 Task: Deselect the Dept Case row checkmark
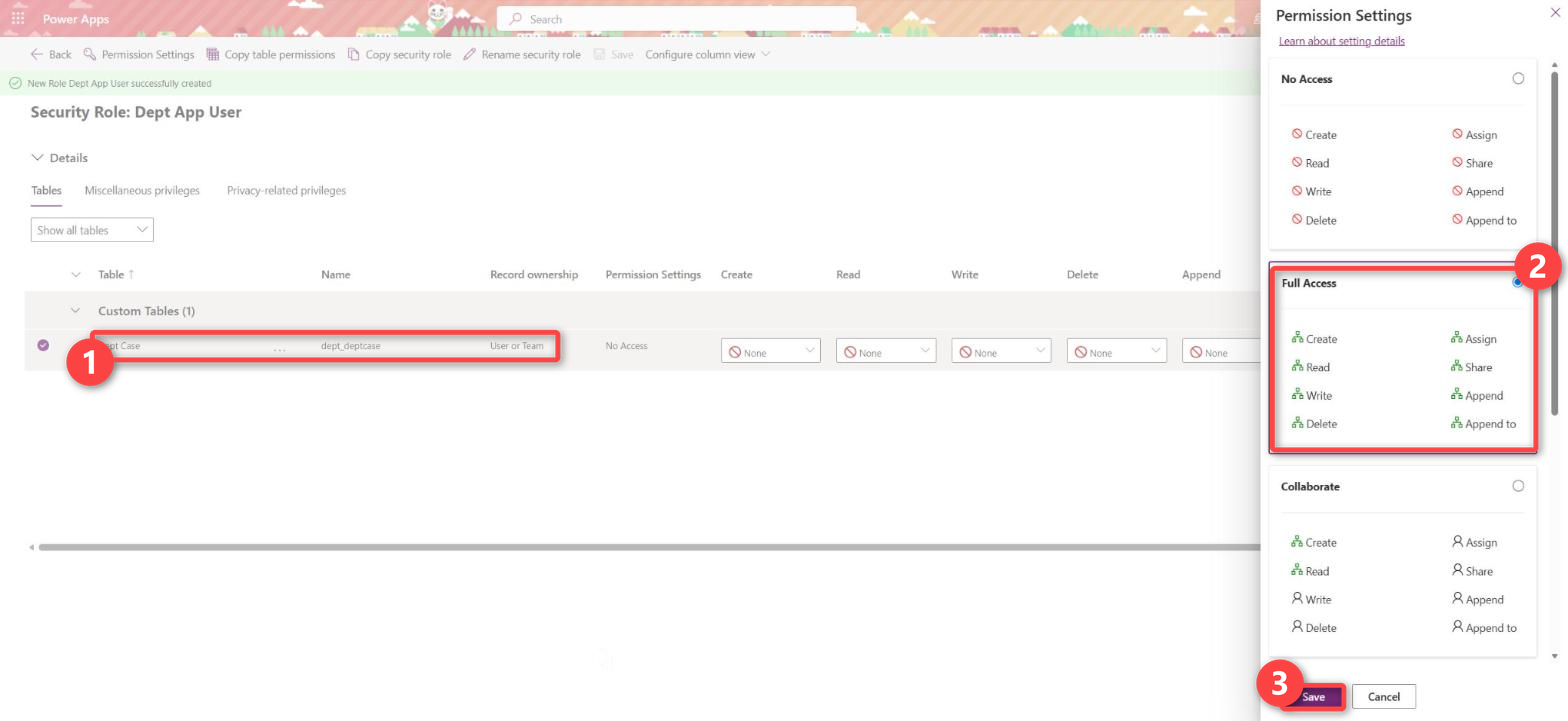click(43, 345)
